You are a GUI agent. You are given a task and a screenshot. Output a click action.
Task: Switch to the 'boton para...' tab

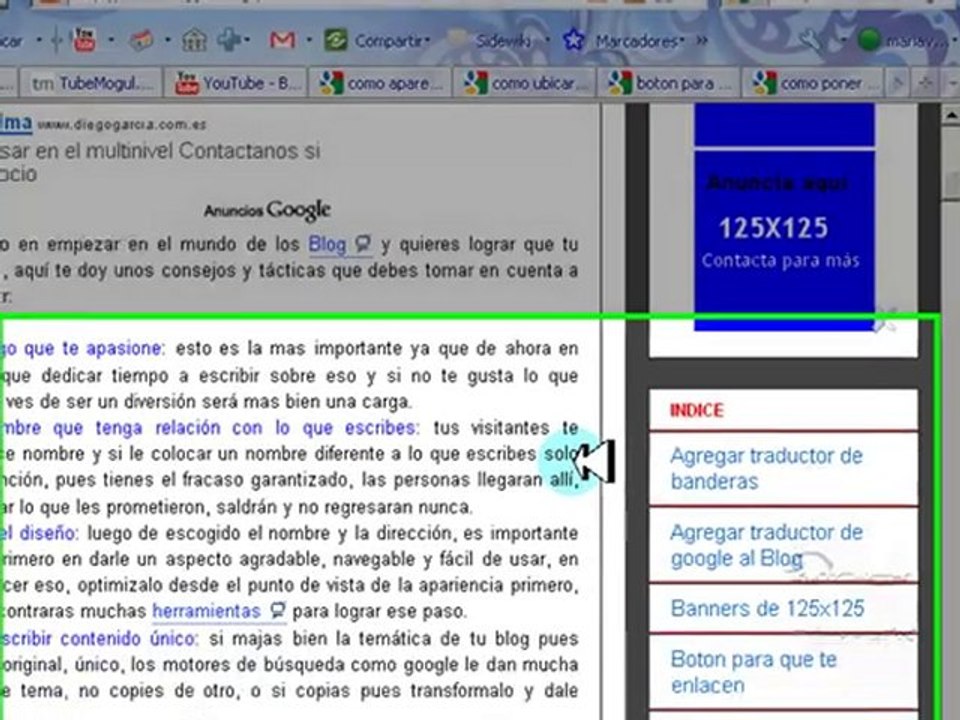[x=669, y=83]
